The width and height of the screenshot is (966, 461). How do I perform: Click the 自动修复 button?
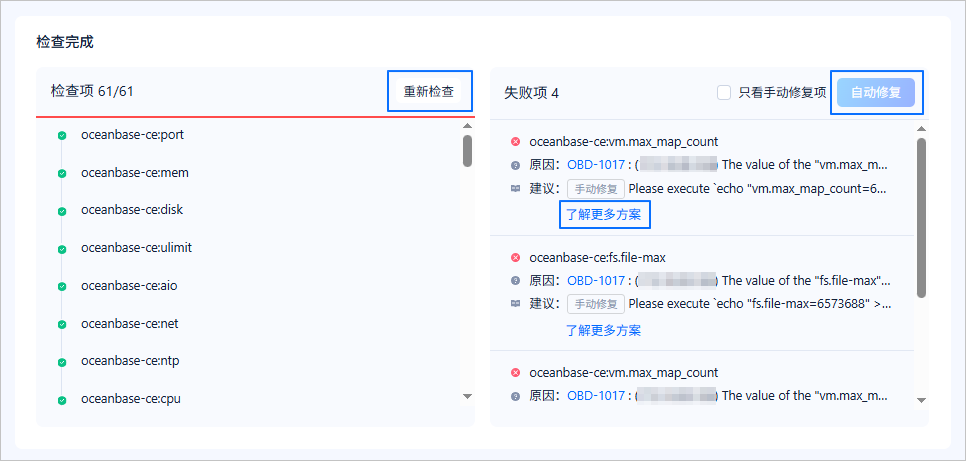[875, 92]
